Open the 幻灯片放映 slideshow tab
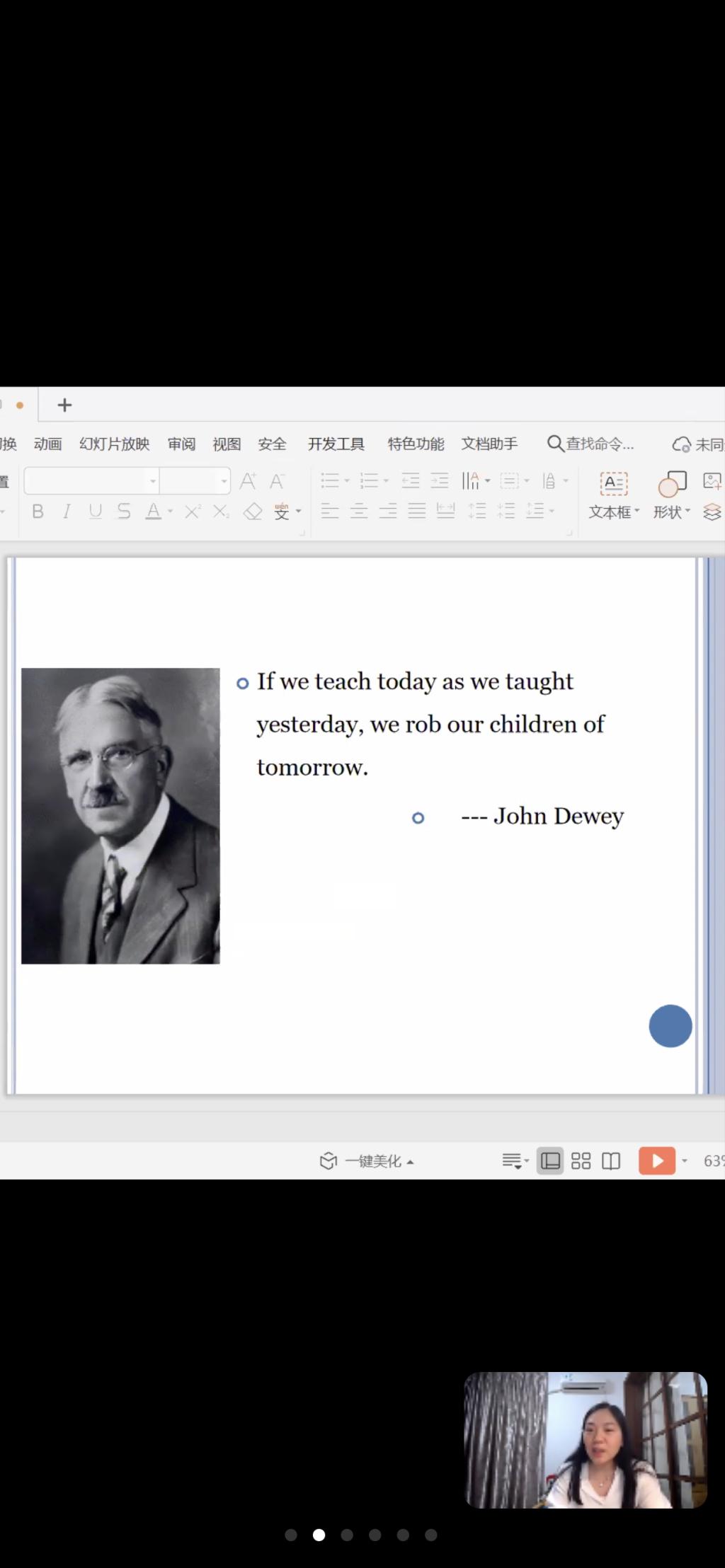725x1568 pixels. (x=114, y=444)
